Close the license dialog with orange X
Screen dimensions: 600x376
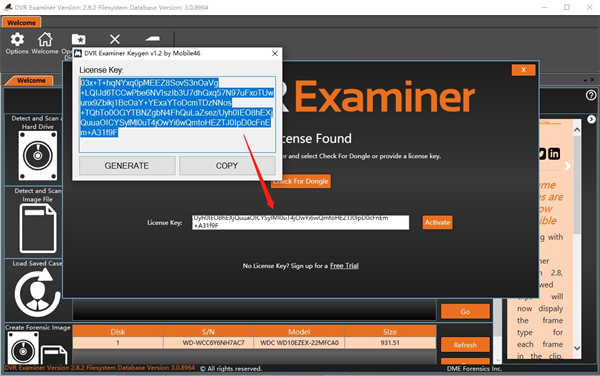click(x=523, y=70)
